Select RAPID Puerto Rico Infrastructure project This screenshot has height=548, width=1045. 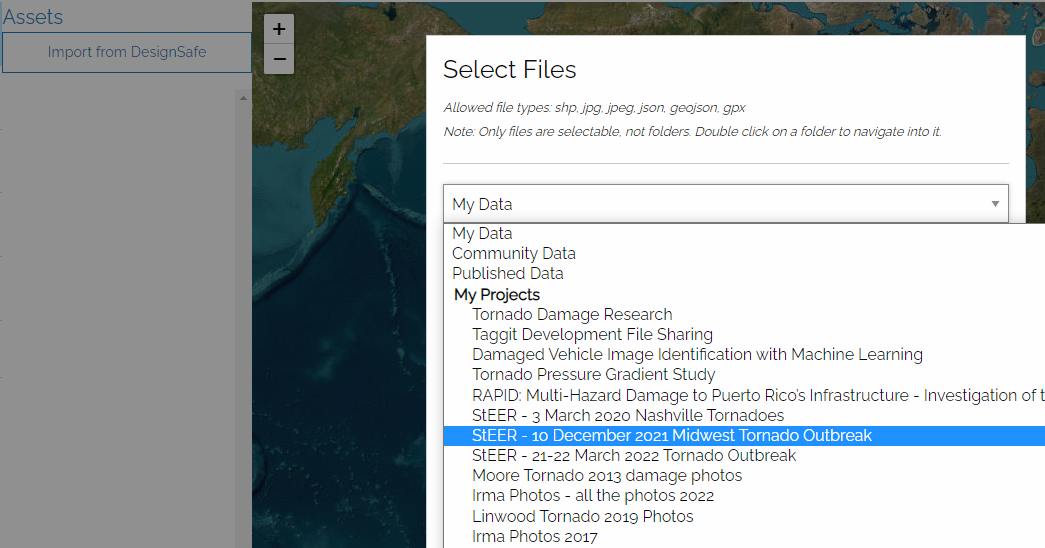point(756,395)
